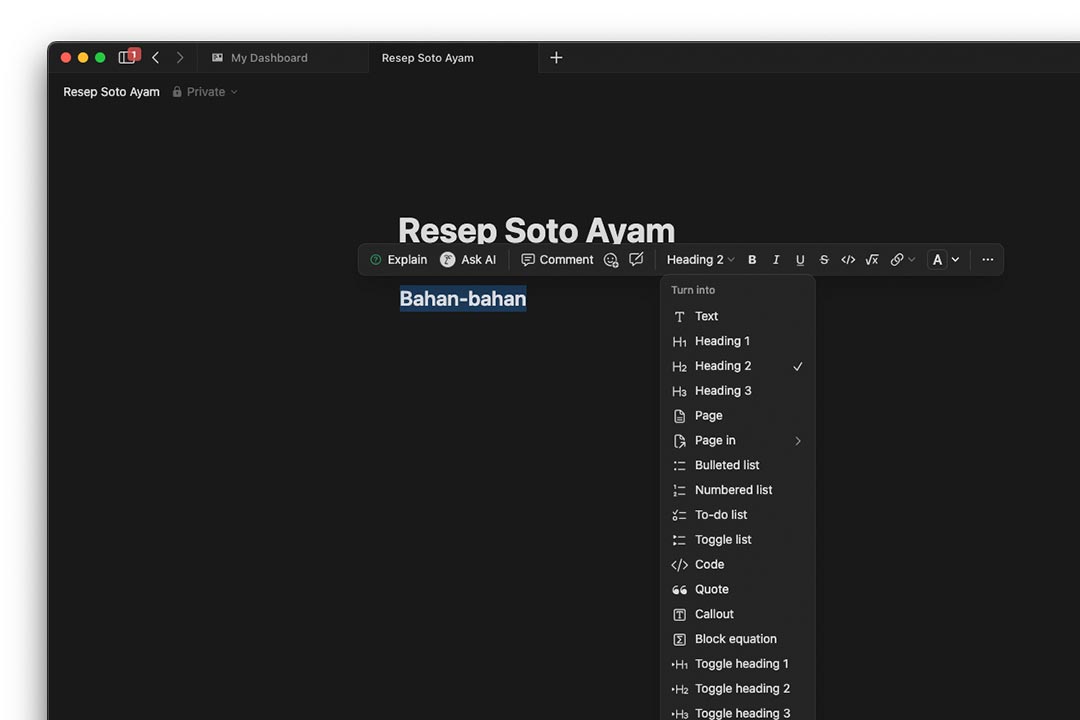Turn block into Bulleted list
Screen dimensions: 1080x720
tap(738, 465)
